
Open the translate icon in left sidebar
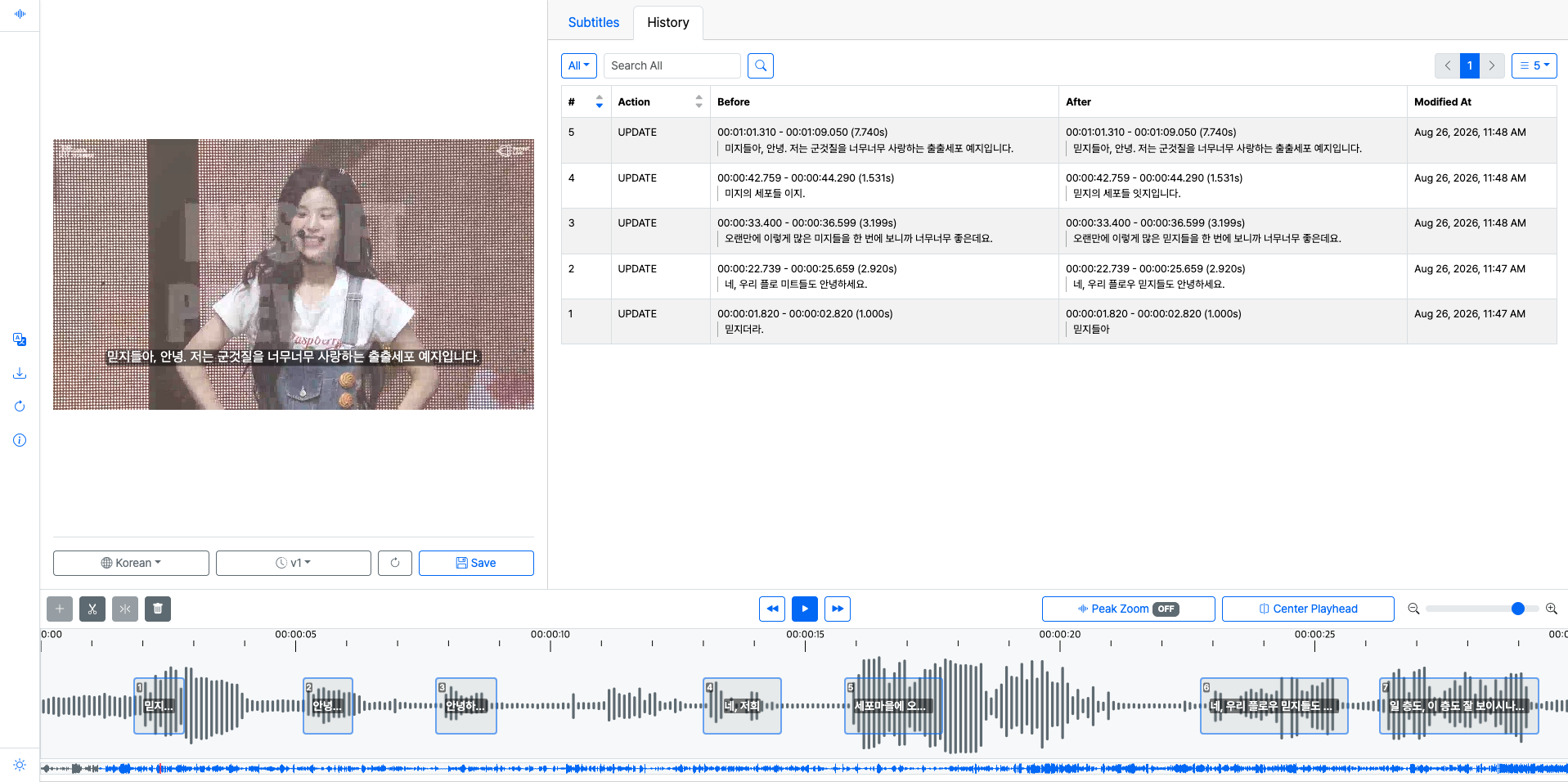pyautogui.click(x=20, y=339)
